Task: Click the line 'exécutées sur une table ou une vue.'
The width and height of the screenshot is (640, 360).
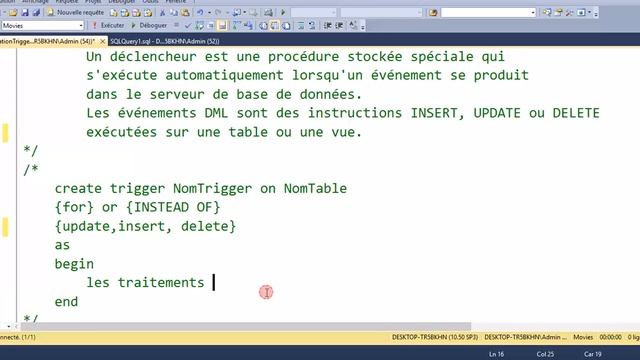Action: 224,132
